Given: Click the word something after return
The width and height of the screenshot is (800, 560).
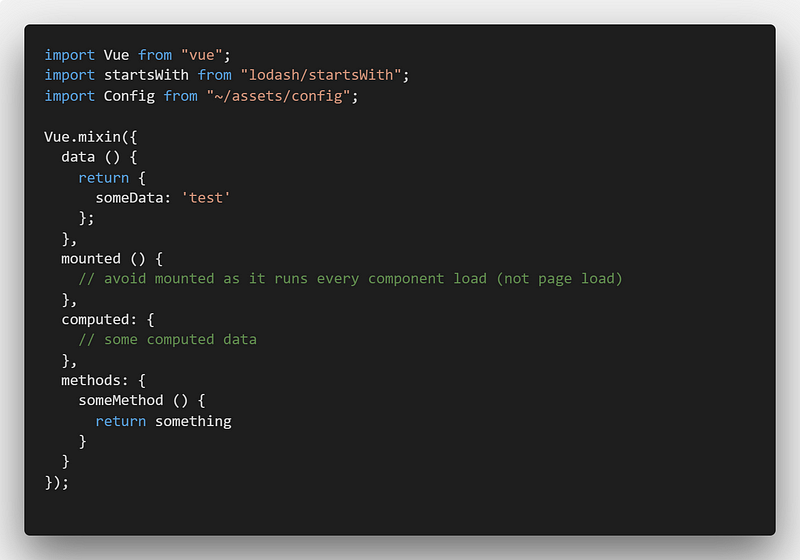Looking at the screenshot, I should 193,421.
